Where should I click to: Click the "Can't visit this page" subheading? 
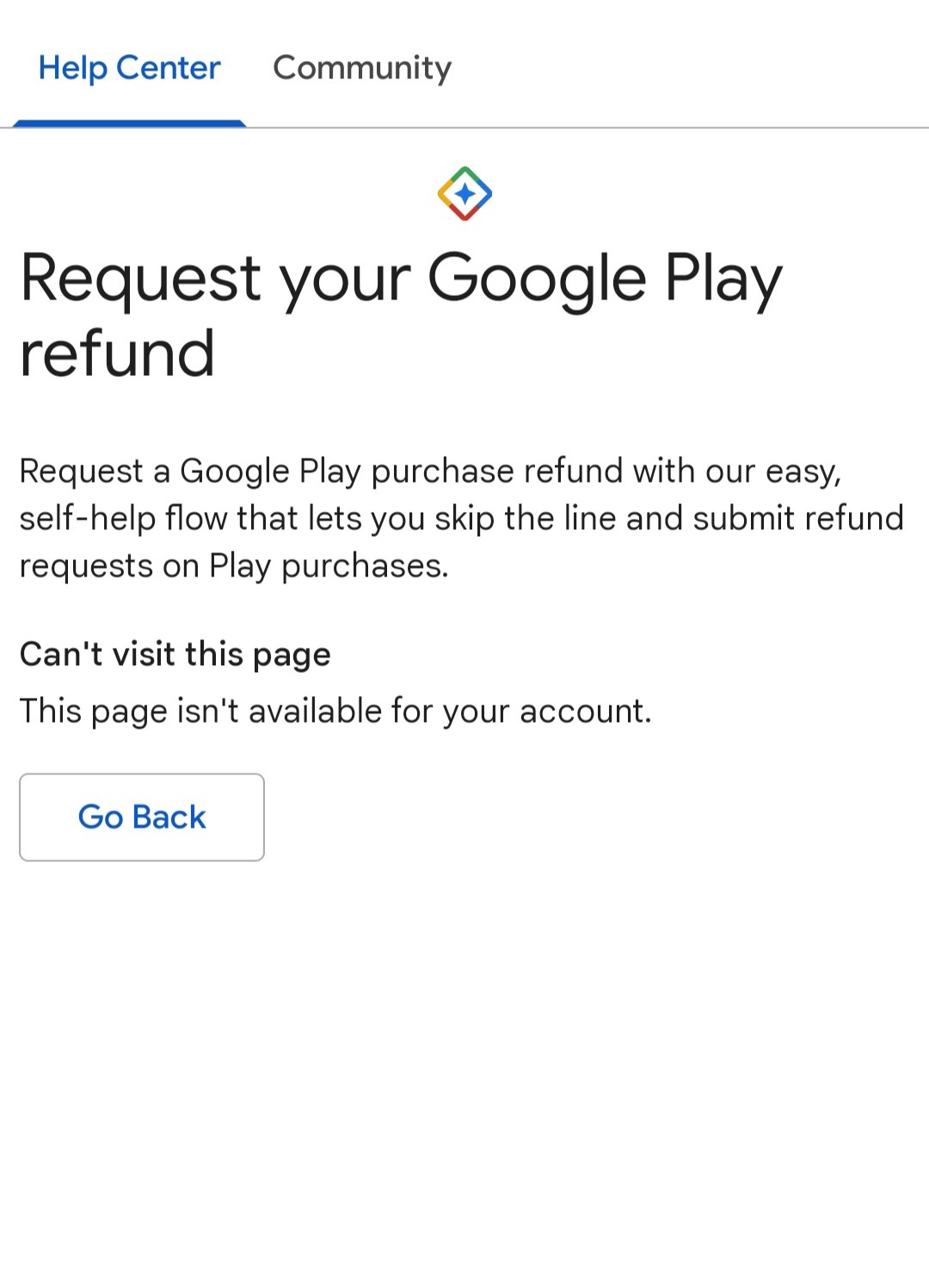175,655
